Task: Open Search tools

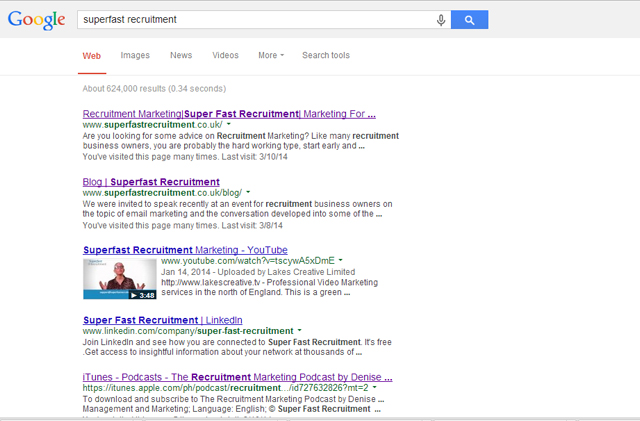Action: (326, 55)
